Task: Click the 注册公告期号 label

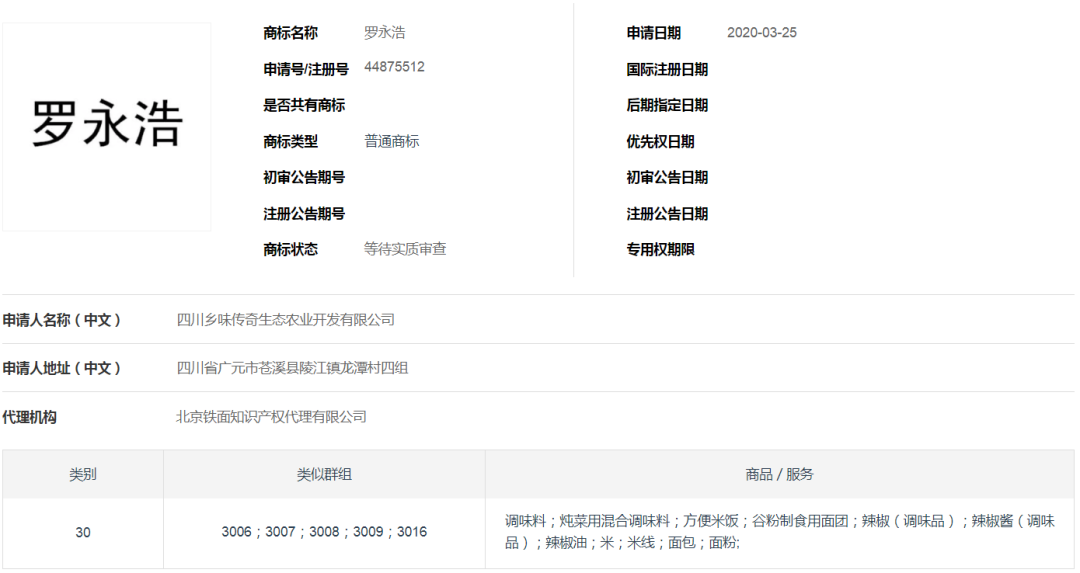Action: 304,213
